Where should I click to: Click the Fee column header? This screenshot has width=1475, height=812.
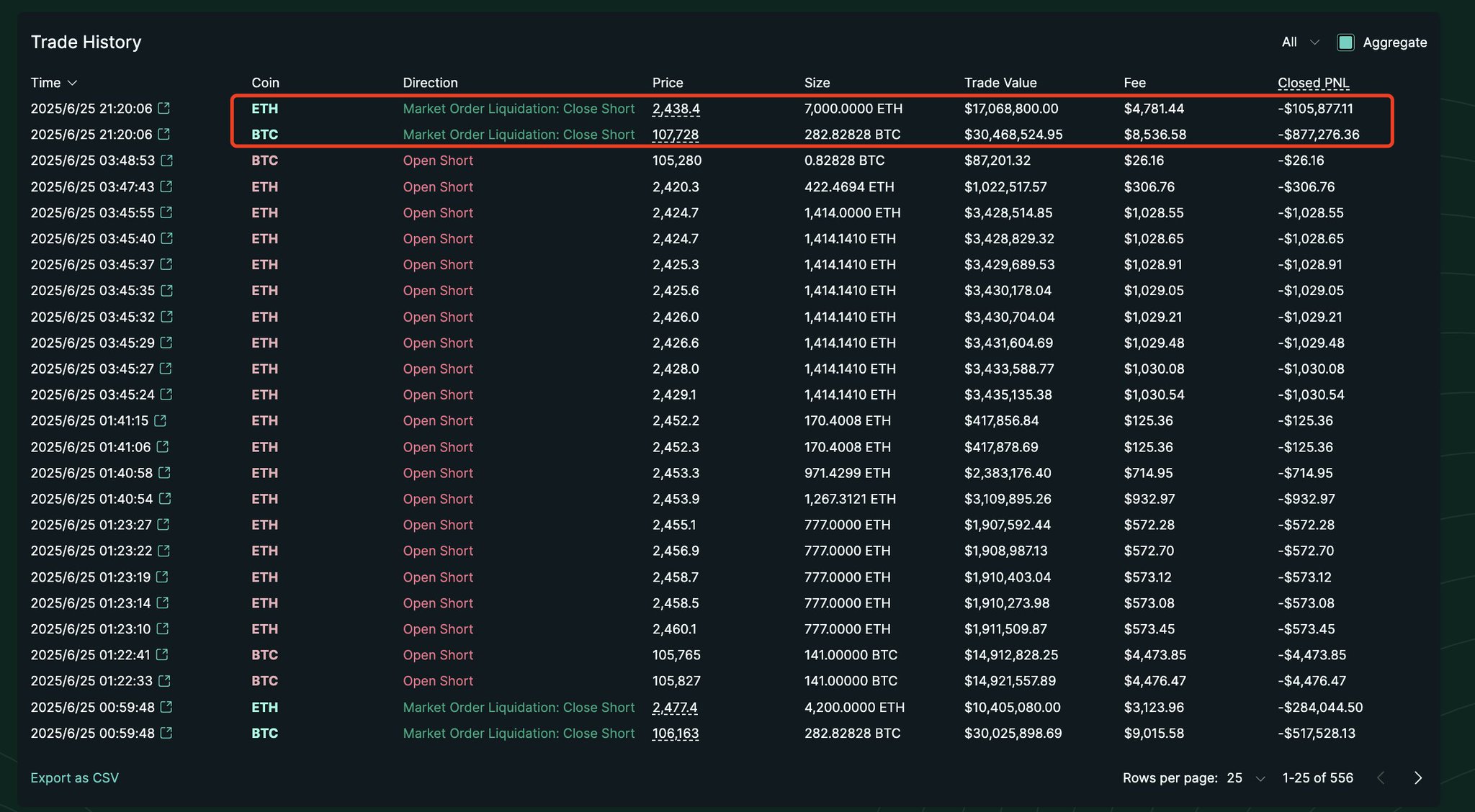tap(1134, 83)
